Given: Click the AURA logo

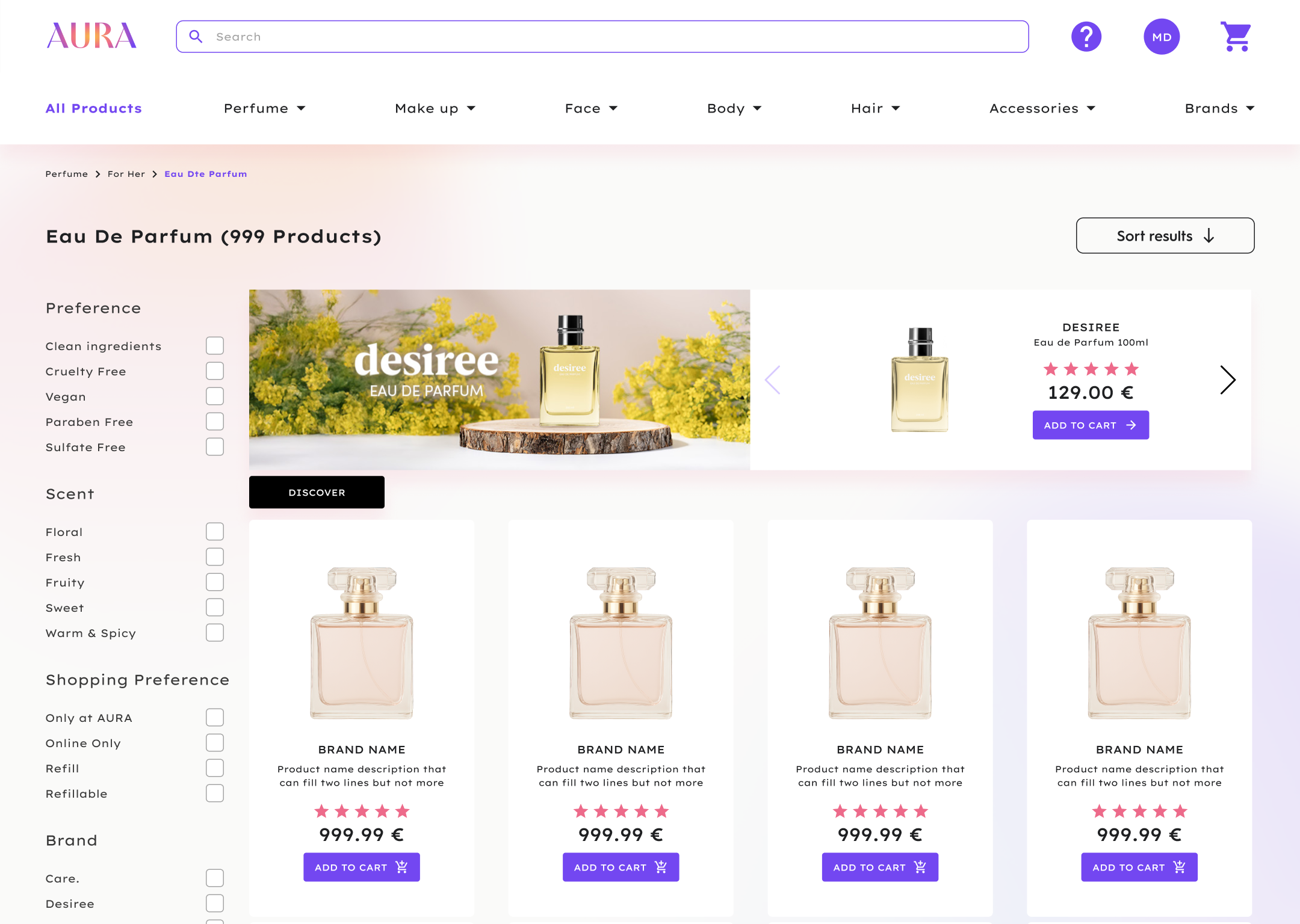Looking at the screenshot, I should point(91,36).
